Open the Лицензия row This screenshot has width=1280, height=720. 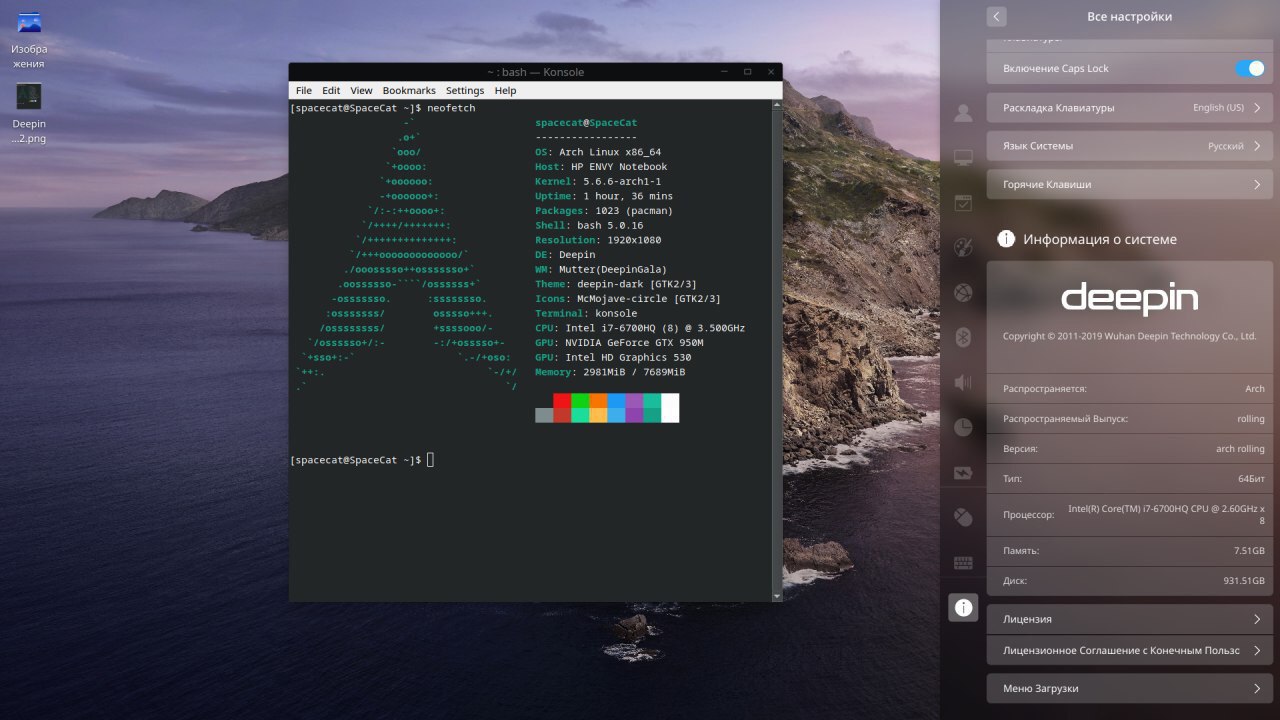[x=1130, y=619]
